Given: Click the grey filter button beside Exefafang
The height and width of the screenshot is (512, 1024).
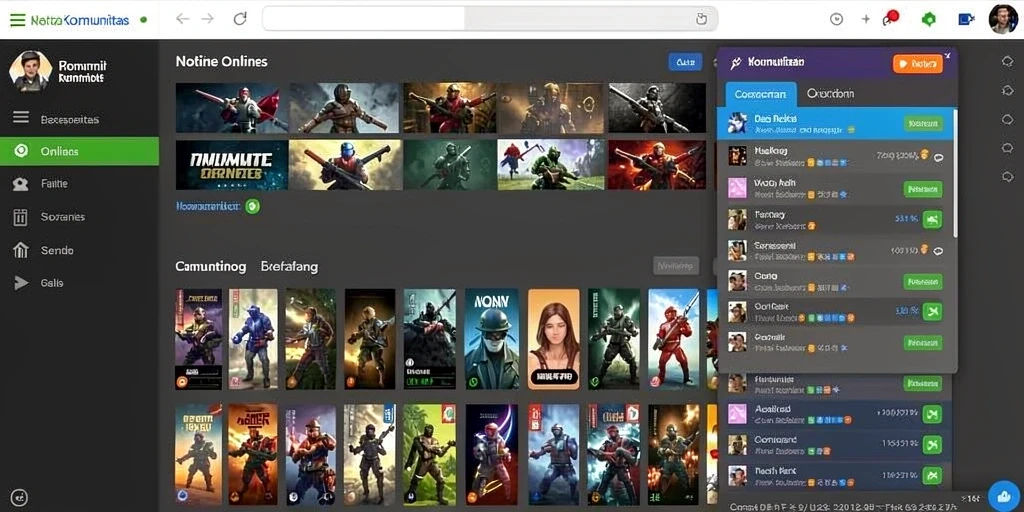Looking at the screenshot, I should (x=675, y=266).
